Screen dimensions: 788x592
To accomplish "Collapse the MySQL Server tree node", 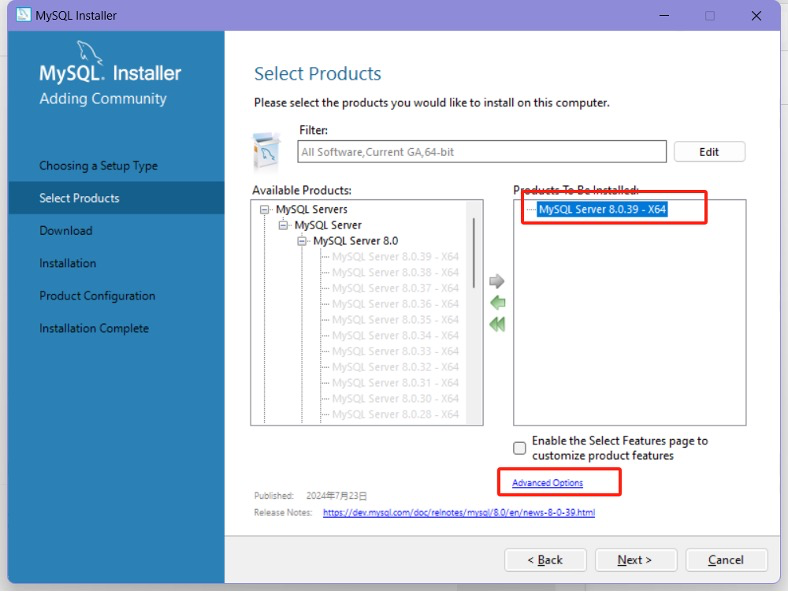I will coord(284,226).
